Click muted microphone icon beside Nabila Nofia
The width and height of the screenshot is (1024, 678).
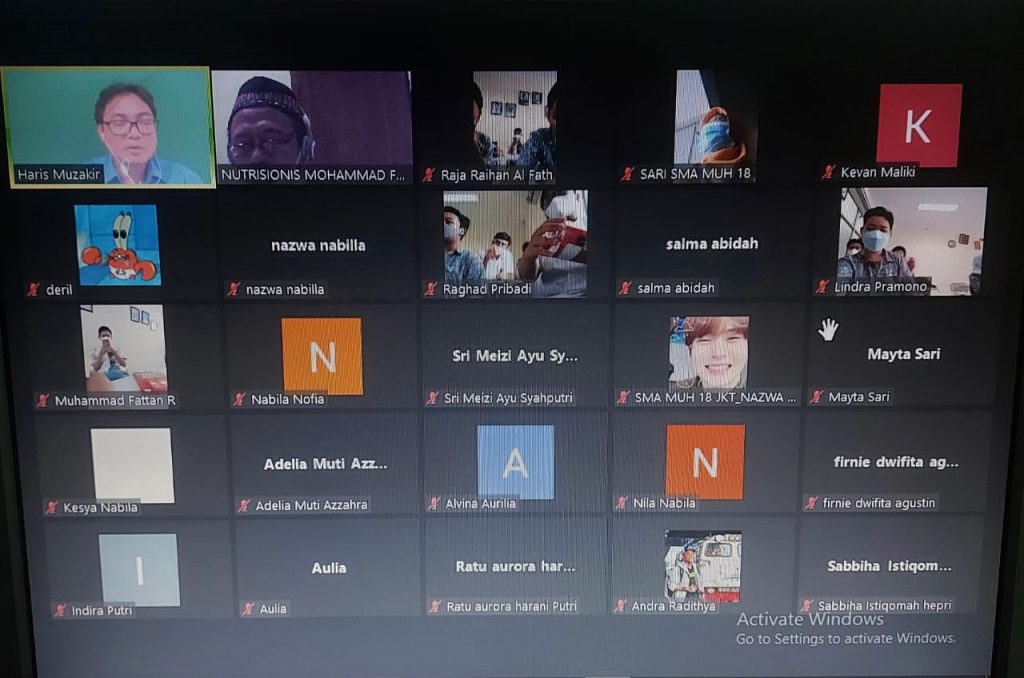coord(239,399)
